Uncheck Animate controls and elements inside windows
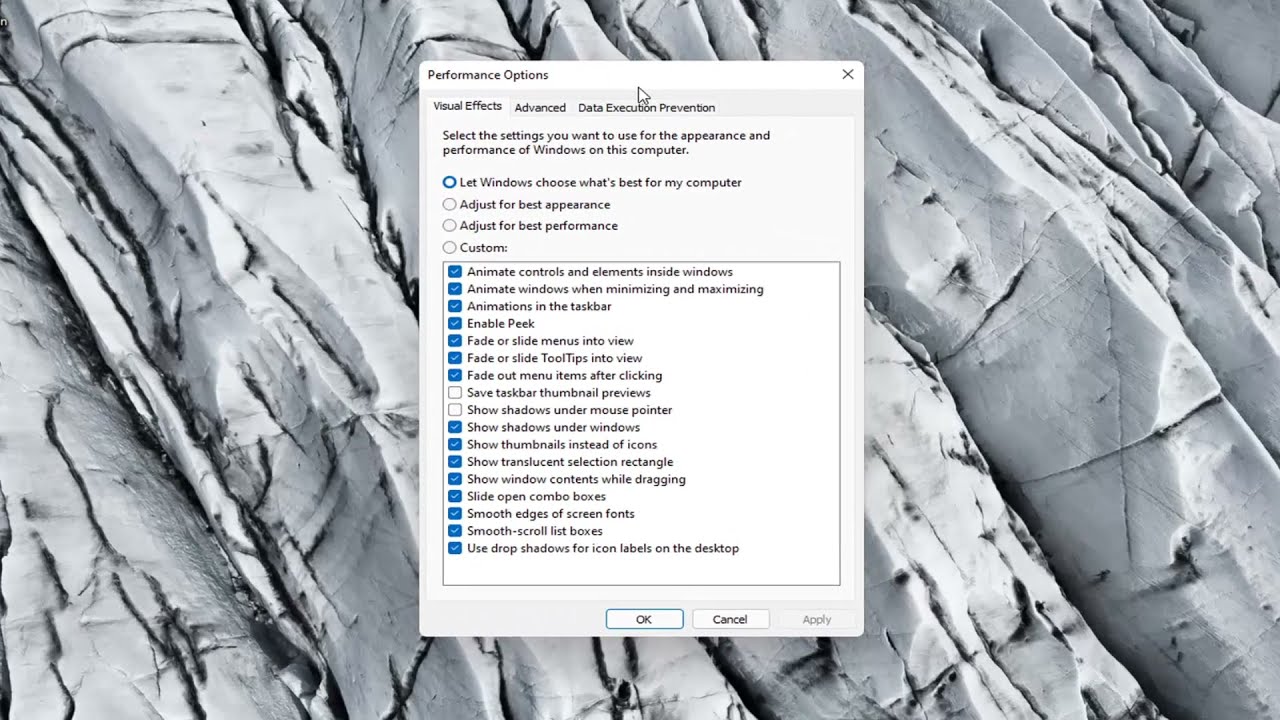Image resolution: width=1280 pixels, height=720 pixels. click(x=455, y=272)
